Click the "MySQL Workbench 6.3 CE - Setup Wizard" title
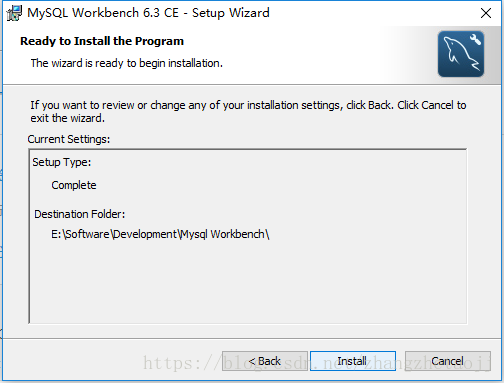 coord(148,13)
